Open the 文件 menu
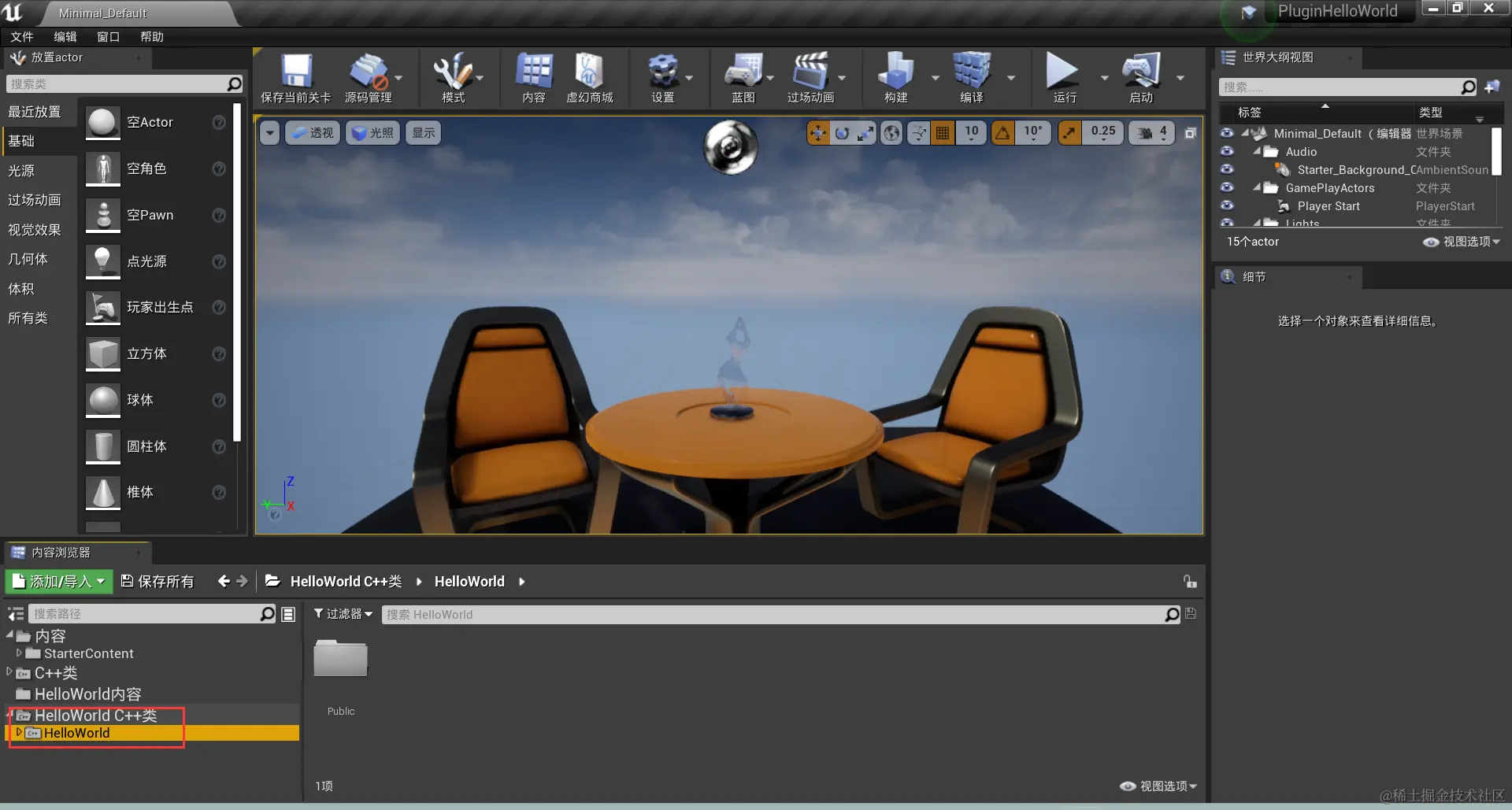This screenshot has height=810, width=1512. [22, 37]
